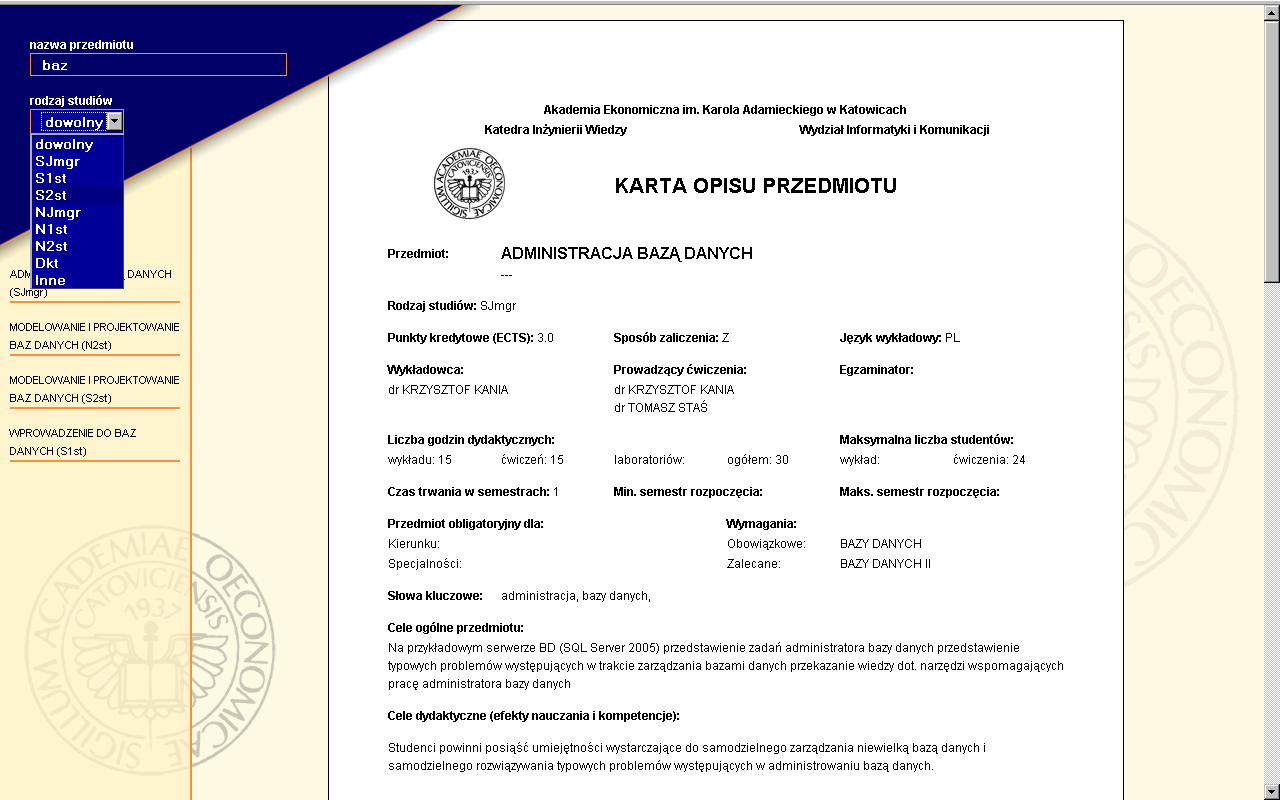Choose 'S2st' from the study type list
The height and width of the screenshot is (800, 1280).
click(x=78, y=195)
